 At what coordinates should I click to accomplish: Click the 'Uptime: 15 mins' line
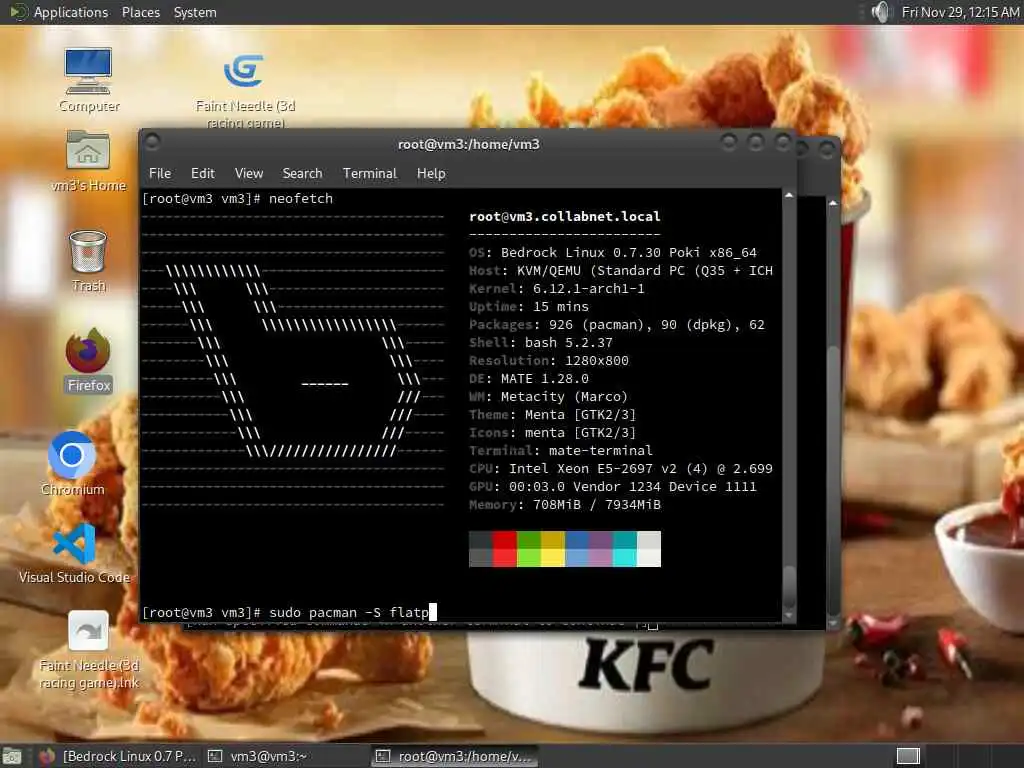[528, 307]
